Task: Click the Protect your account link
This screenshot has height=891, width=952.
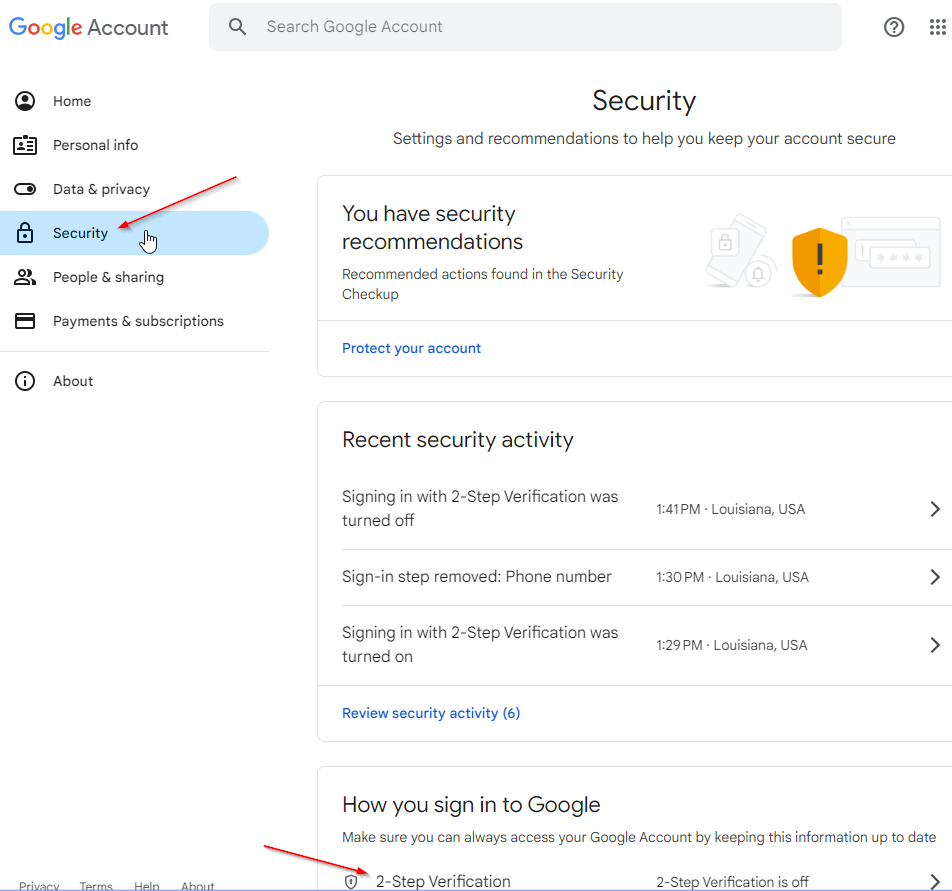Action: pyautogui.click(x=411, y=348)
